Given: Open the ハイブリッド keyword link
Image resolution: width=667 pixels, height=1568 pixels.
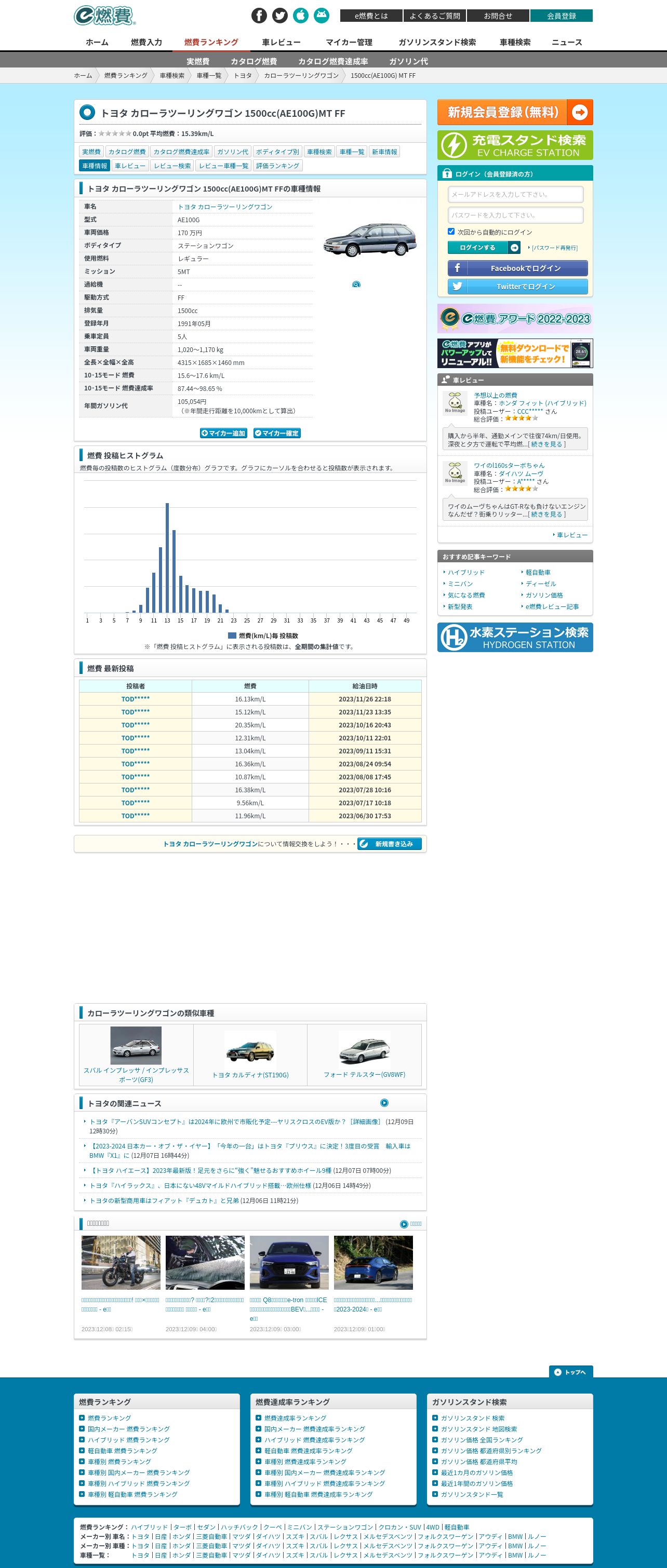Looking at the screenshot, I should coord(466,572).
